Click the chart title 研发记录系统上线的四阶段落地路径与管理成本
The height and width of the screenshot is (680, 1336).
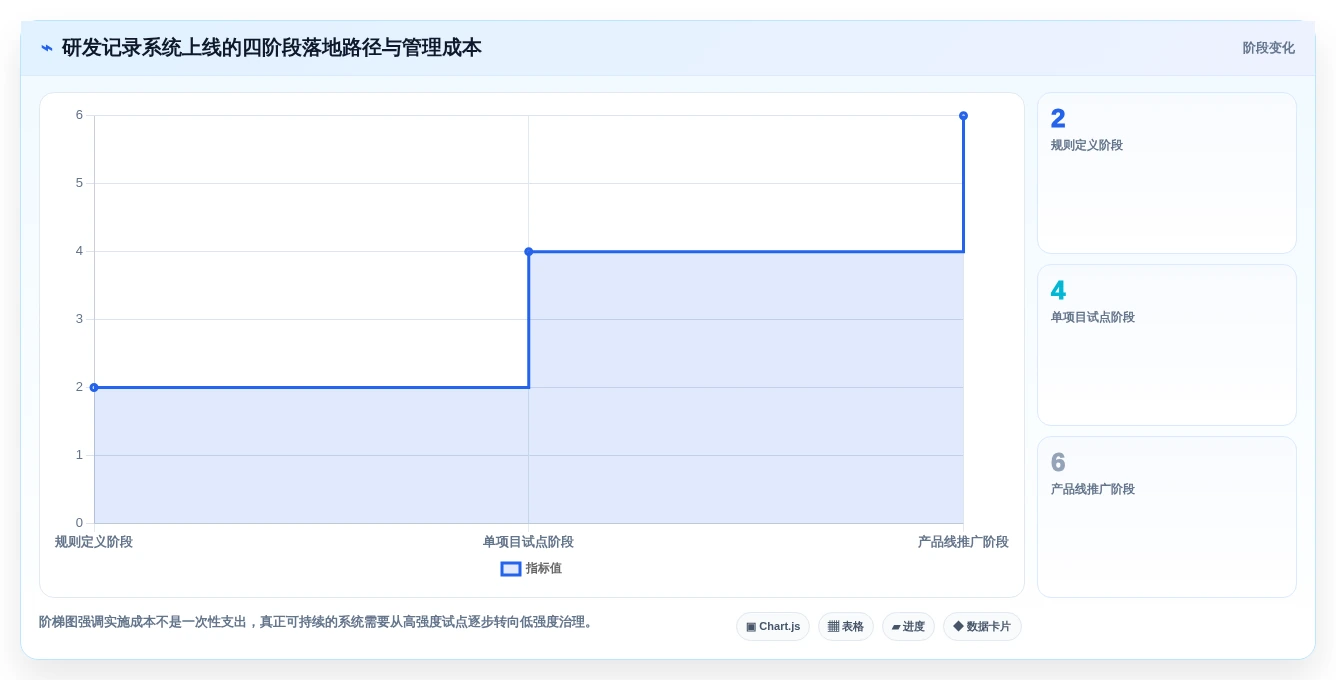[272, 48]
